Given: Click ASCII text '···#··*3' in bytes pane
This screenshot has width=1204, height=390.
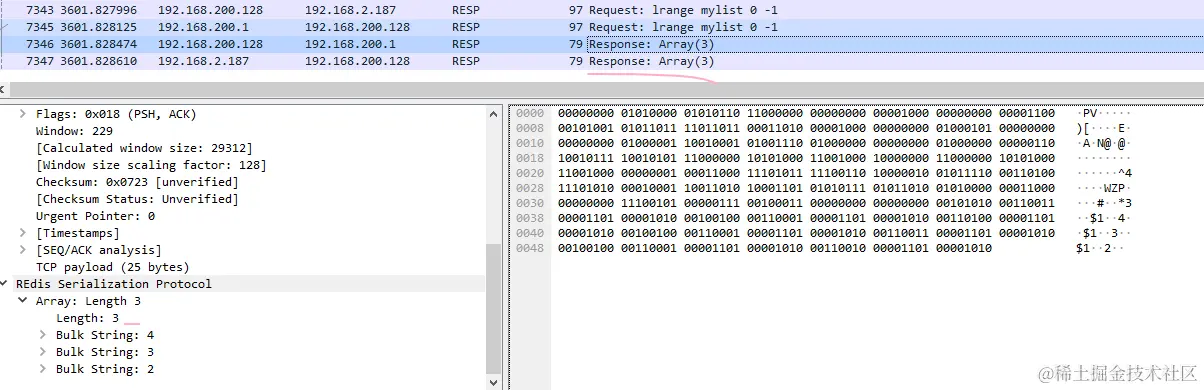Looking at the screenshot, I should tap(1104, 203).
